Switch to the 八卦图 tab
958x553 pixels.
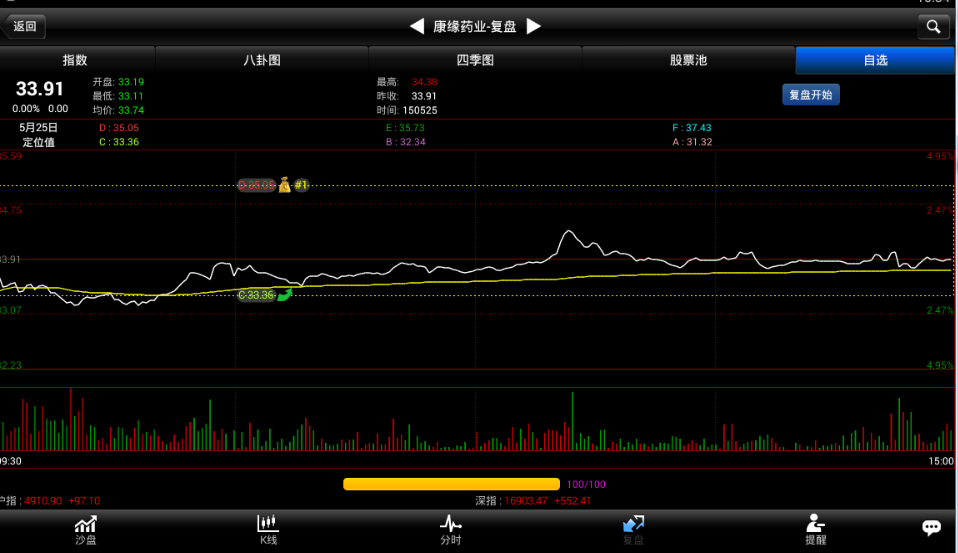tap(261, 60)
